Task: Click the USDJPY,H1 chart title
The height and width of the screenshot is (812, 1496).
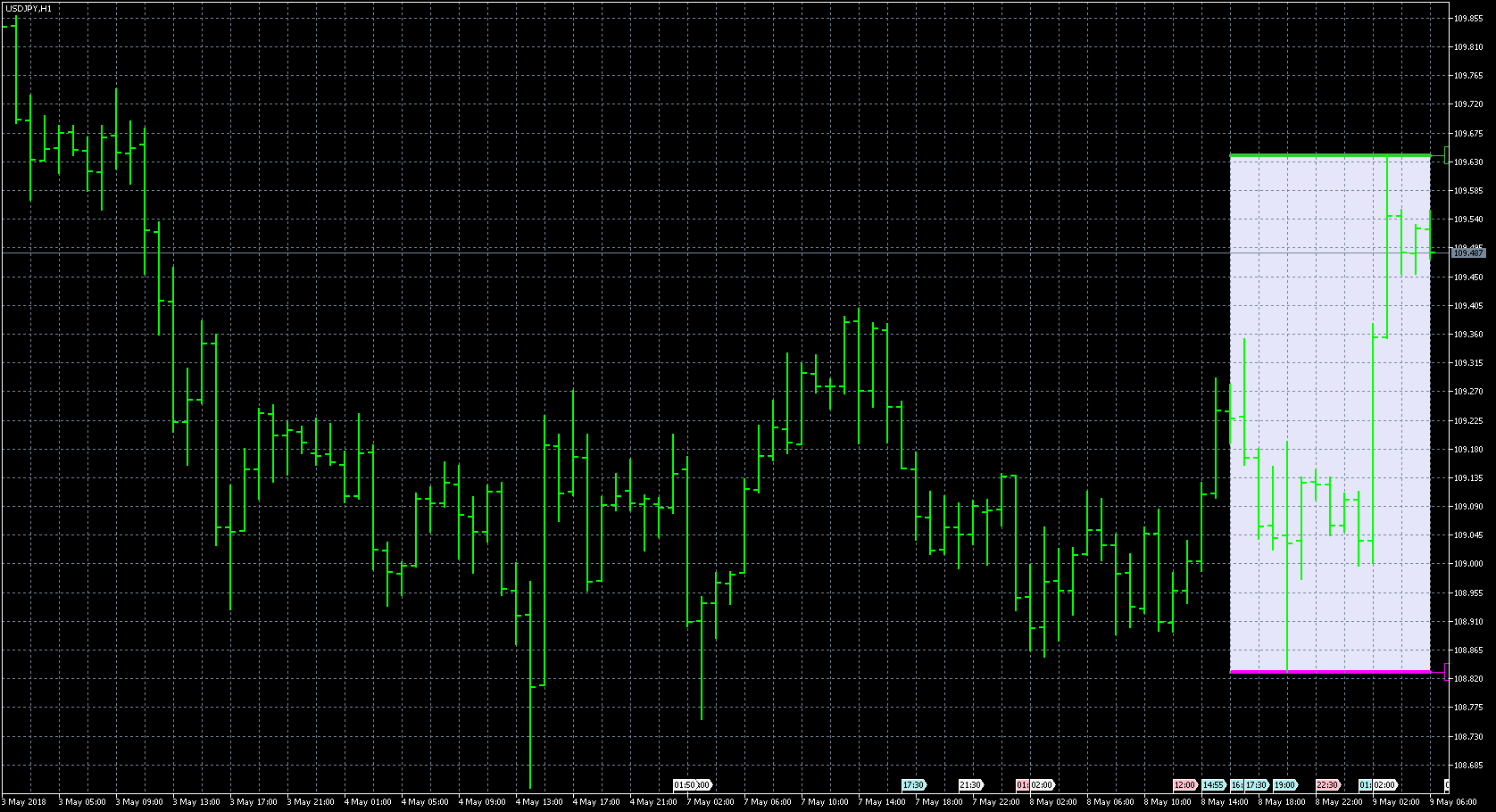Action: (x=28, y=8)
